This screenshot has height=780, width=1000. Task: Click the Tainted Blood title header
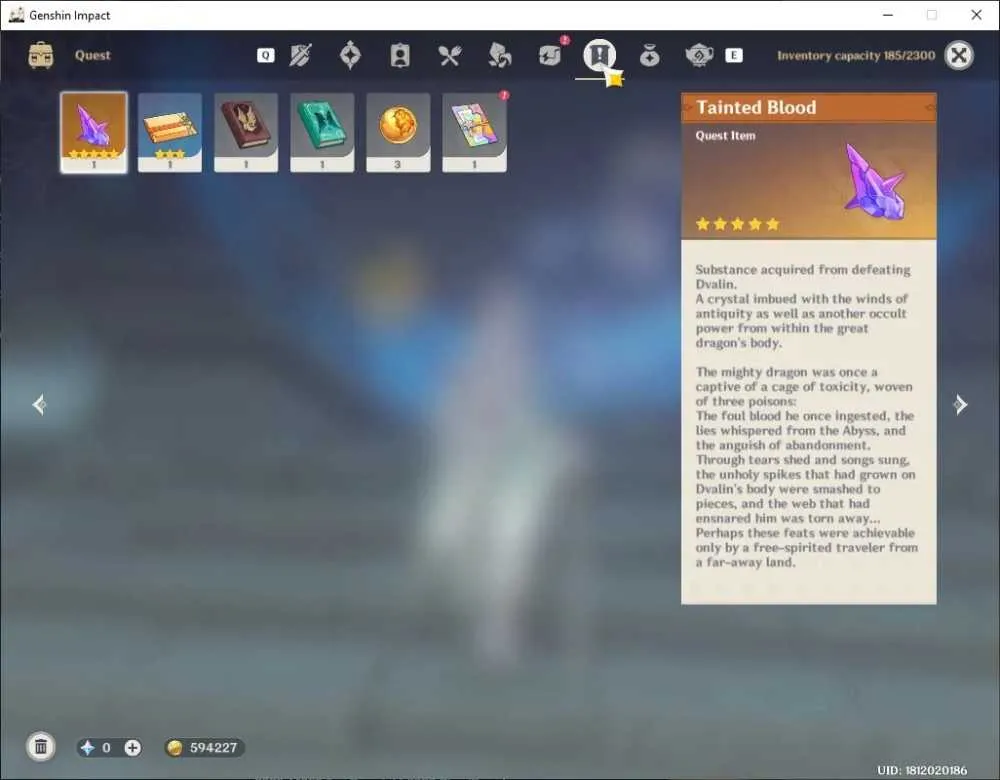coord(809,107)
